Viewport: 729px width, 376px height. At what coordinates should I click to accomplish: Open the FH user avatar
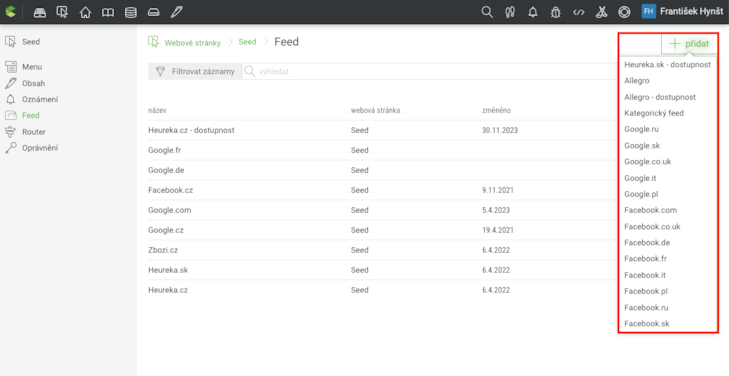point(649,12)
